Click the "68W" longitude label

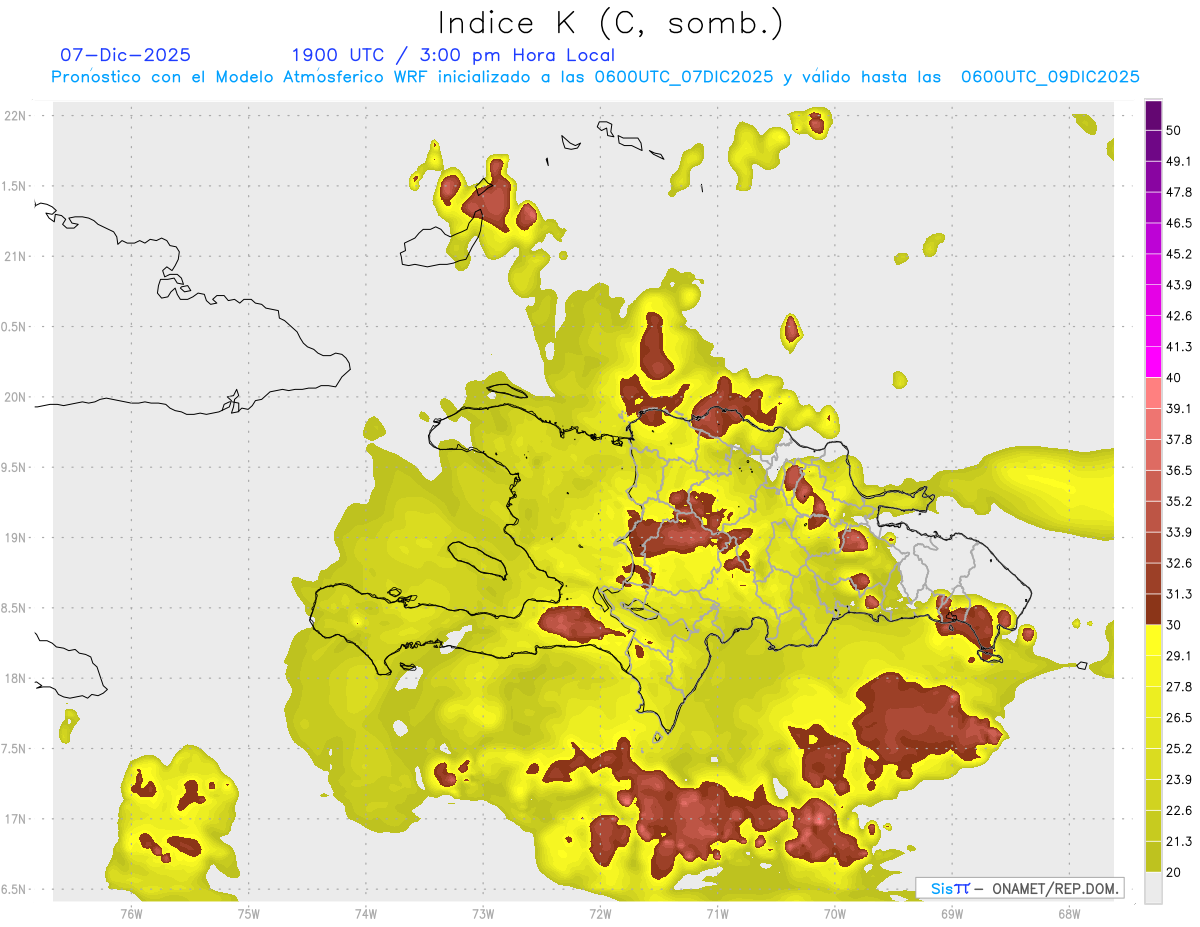point(1069,913)
